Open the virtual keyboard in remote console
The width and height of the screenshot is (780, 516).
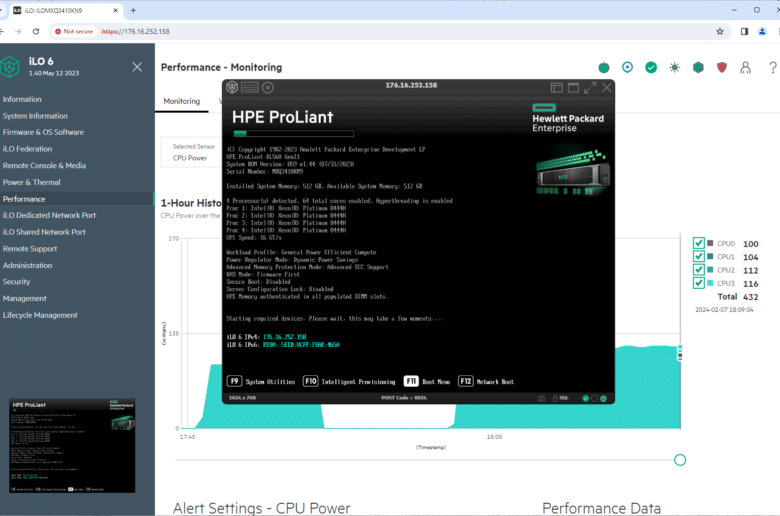[250, 88]
